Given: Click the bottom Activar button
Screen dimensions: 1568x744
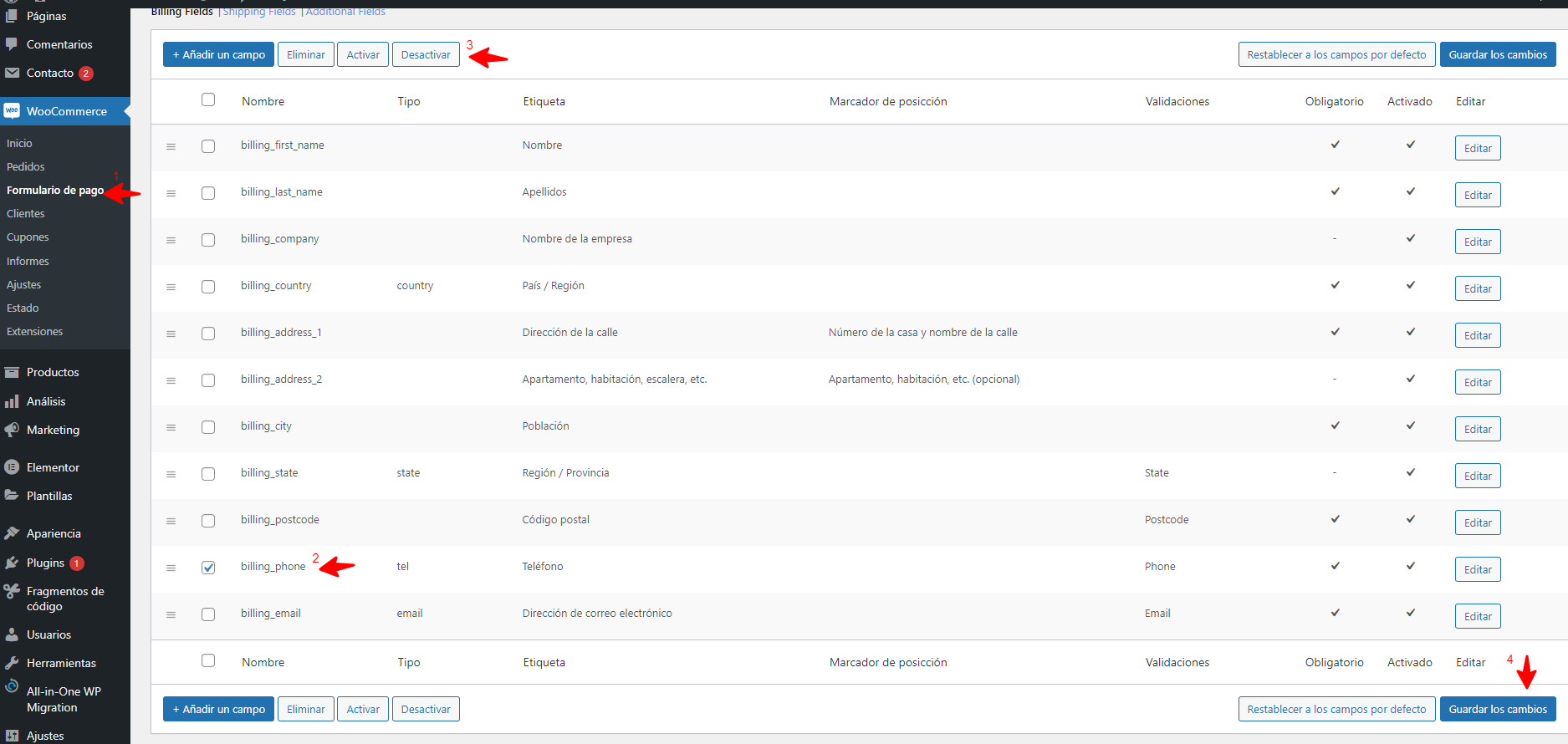Looking at the screenshot, I should pyautogui.click(x=363, y=709).
